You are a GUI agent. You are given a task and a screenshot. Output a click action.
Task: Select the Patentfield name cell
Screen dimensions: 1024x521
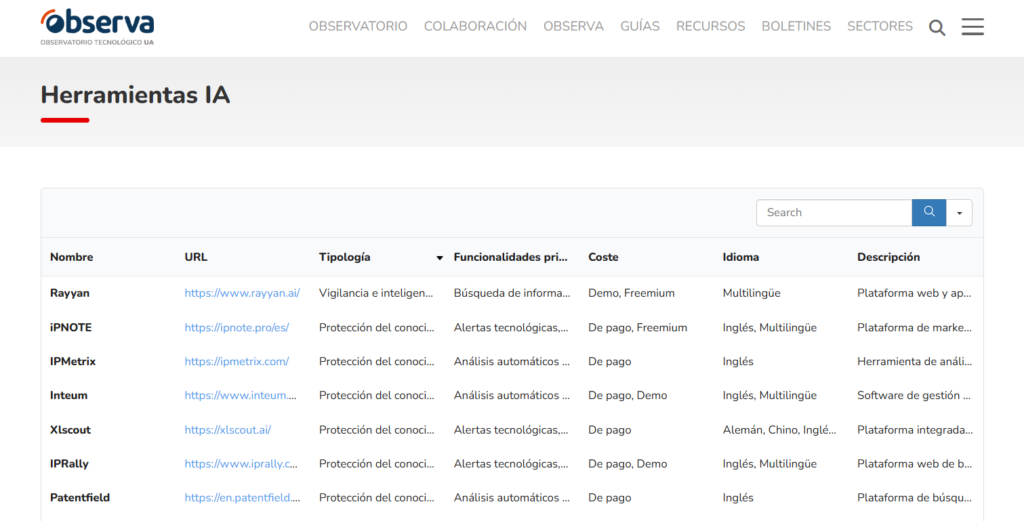click(80, 497)
